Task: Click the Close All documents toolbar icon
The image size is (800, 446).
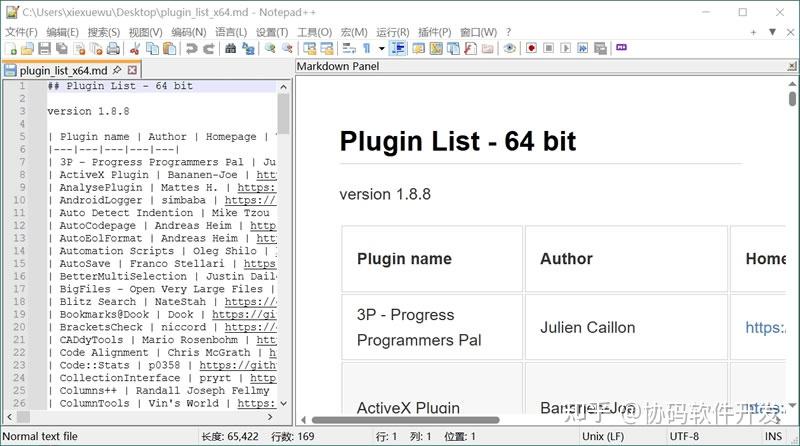Action: pos(96,48)
